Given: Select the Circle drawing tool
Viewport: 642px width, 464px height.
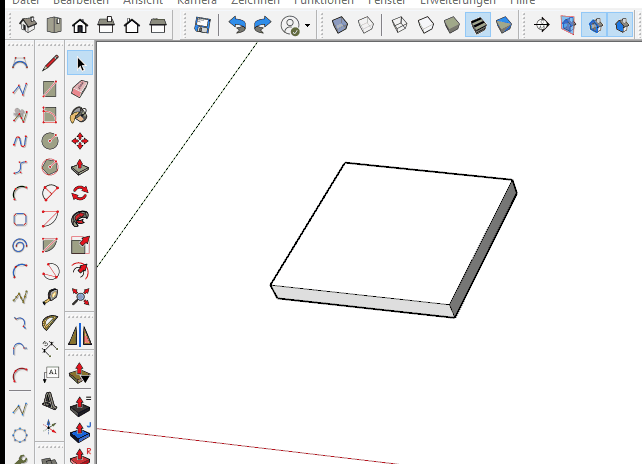Looking at the screenshot, I should click(x=50, y=142).
